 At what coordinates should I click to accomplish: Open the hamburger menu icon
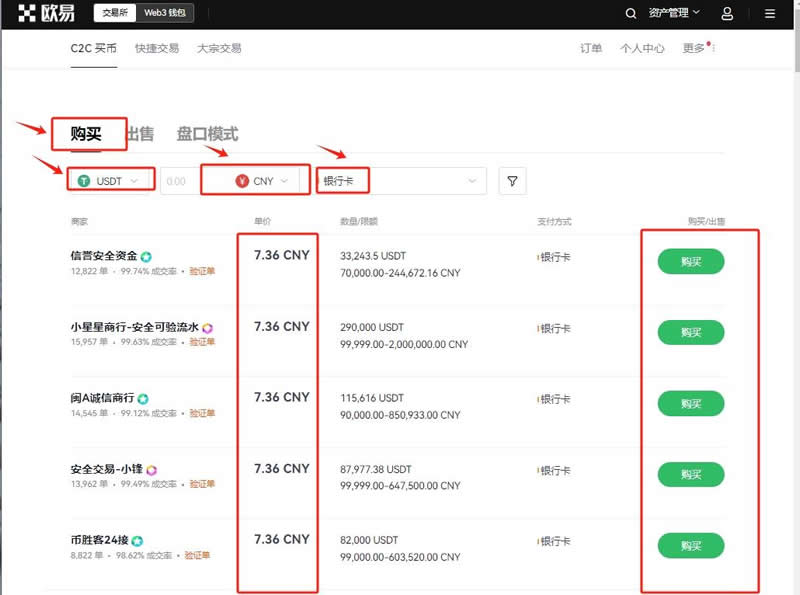click(x=769, y=13)
